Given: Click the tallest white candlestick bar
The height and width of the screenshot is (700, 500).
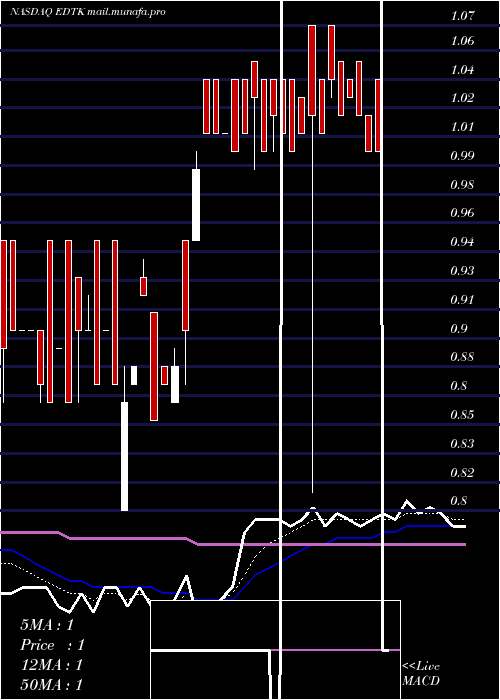Looking at the screenshot, I should point(125,456).
